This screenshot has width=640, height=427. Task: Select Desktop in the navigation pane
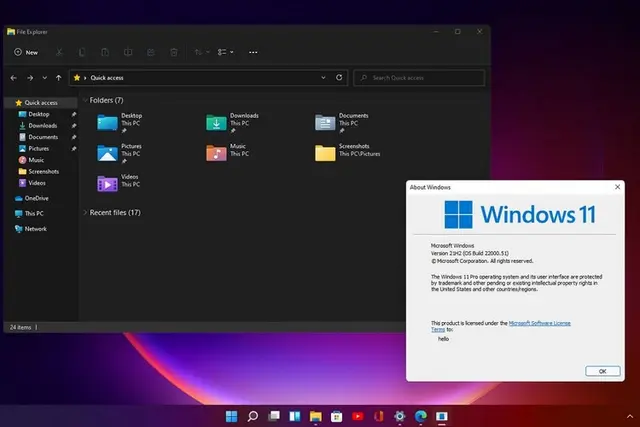click(x=41, y=114)
